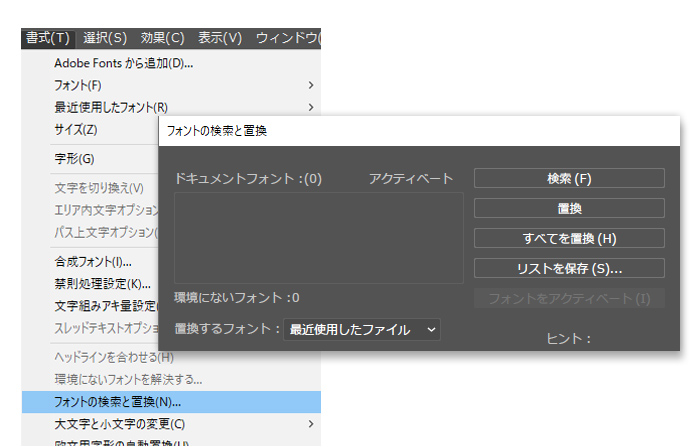The height and width of the screenshot is (447, 700).
Task: Click inside the ドキュメントフォント list box
Action: point(318,238)
